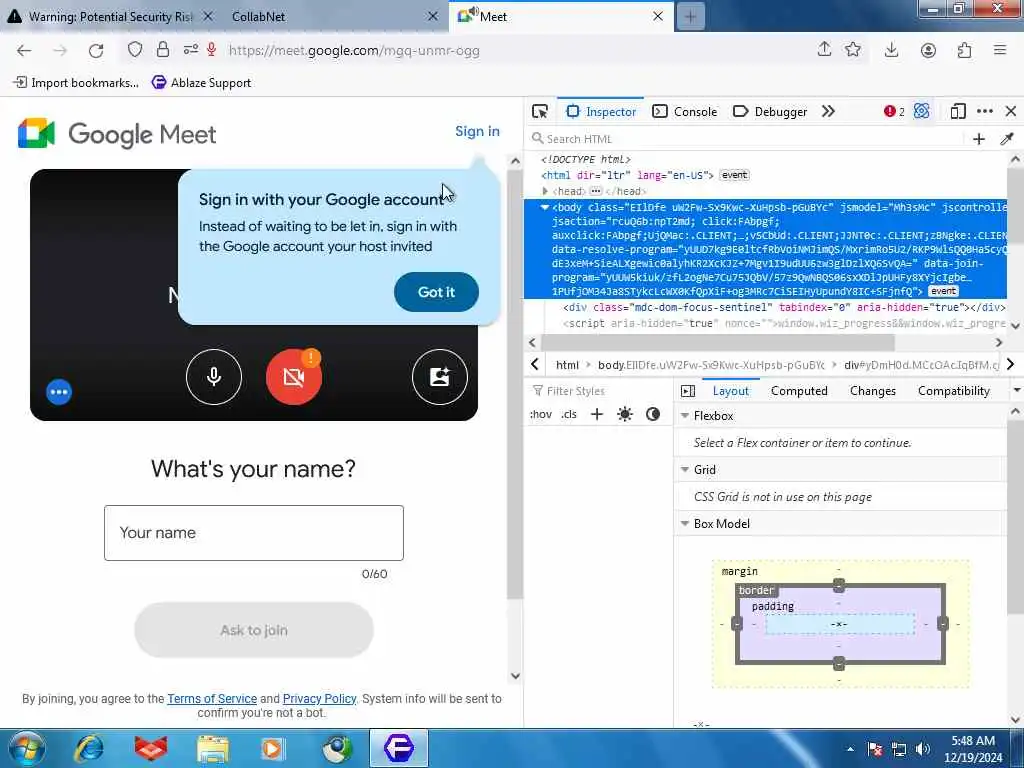The width and height of the screenshot is (1024, 768).
Task: Expand the head element node
Action: [545, 191]
